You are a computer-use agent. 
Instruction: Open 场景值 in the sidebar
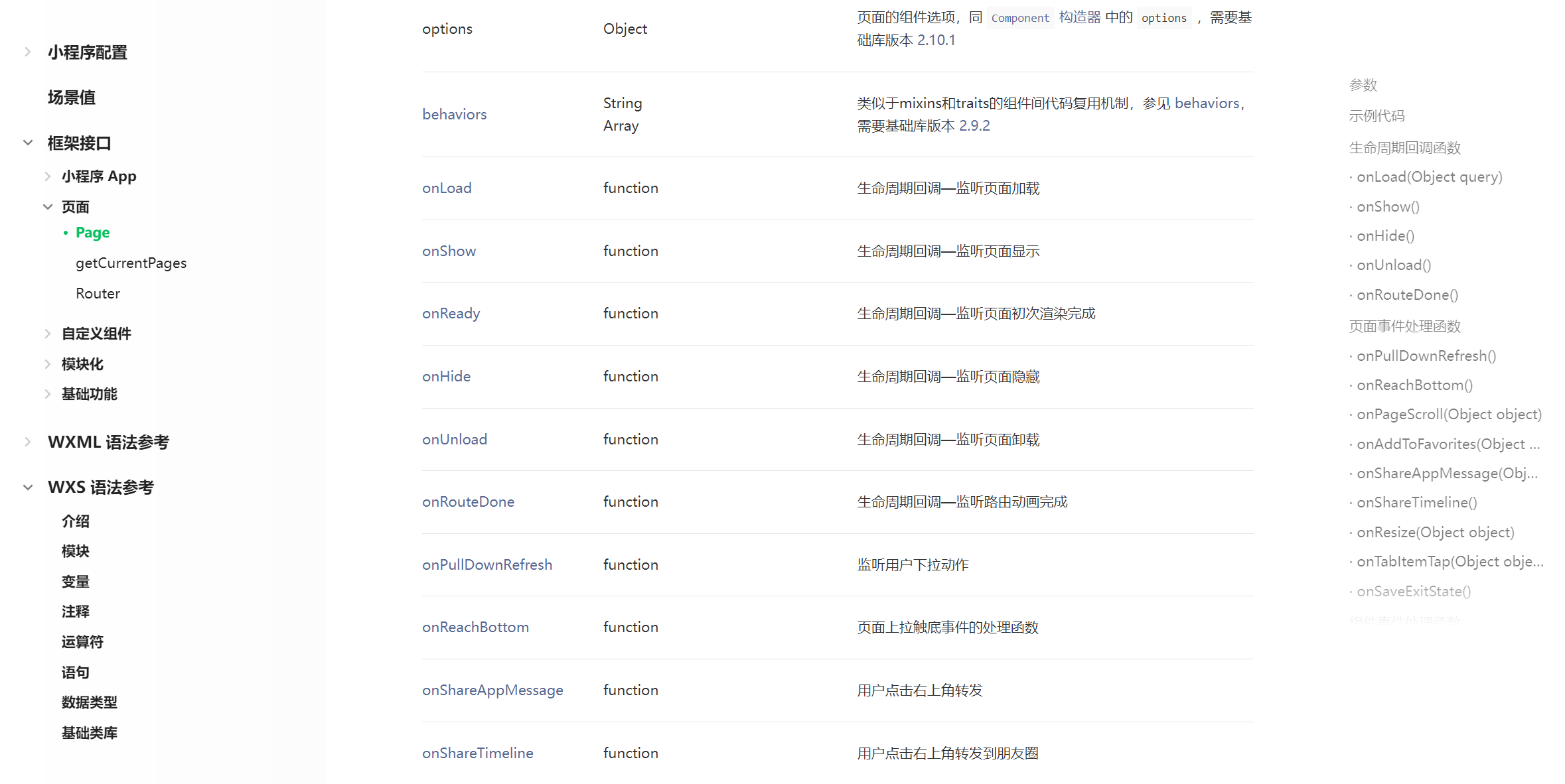(x=71, y=98)
